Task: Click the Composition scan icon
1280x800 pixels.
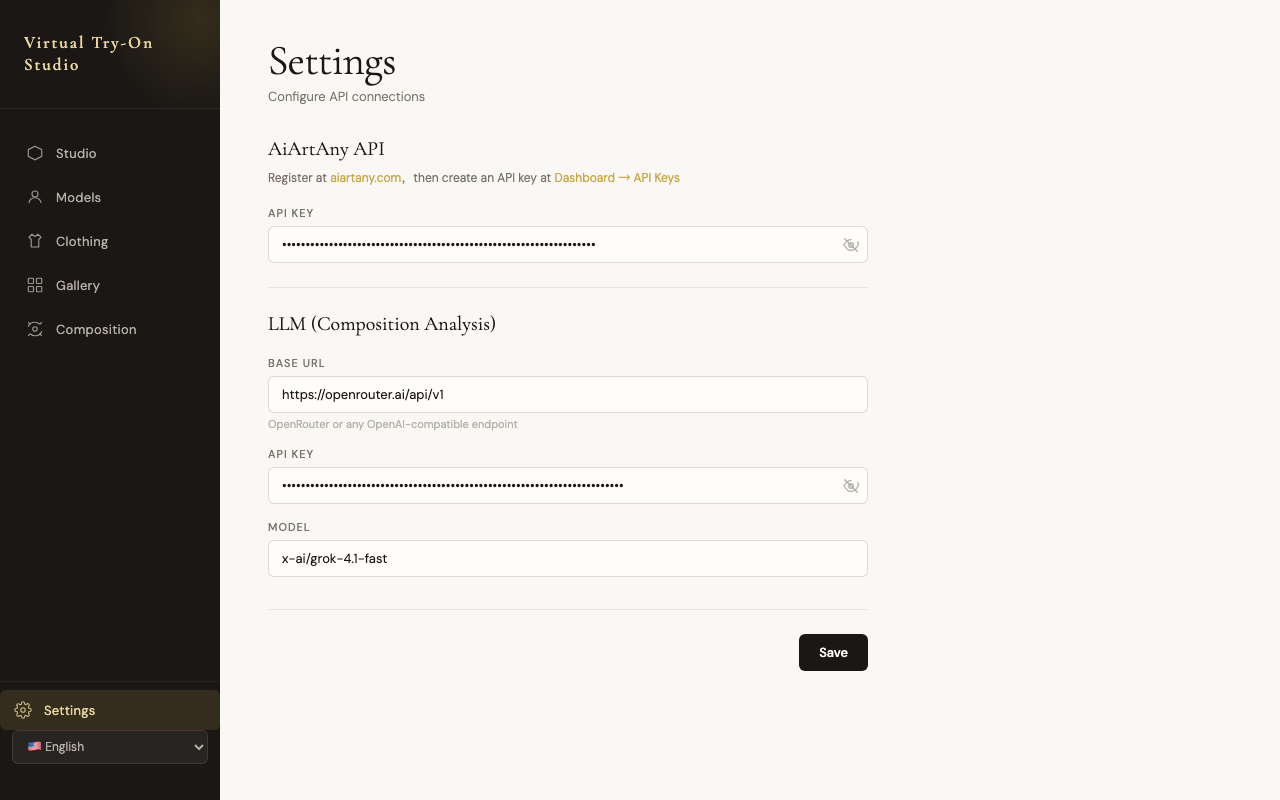Action: pyautogui.click(x=35, y=329)
